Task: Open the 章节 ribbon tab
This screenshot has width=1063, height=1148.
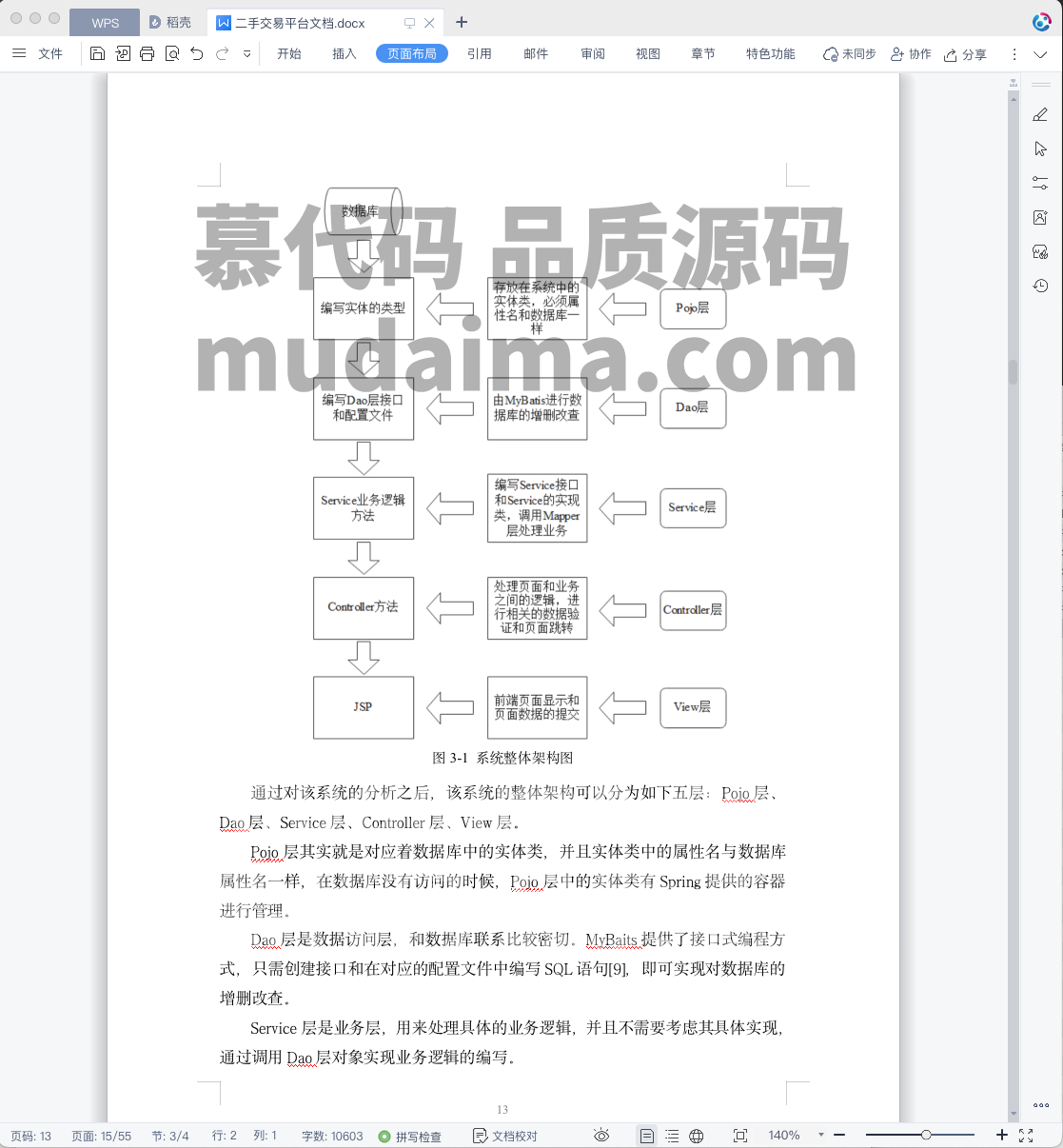Action: coord(703,54)
